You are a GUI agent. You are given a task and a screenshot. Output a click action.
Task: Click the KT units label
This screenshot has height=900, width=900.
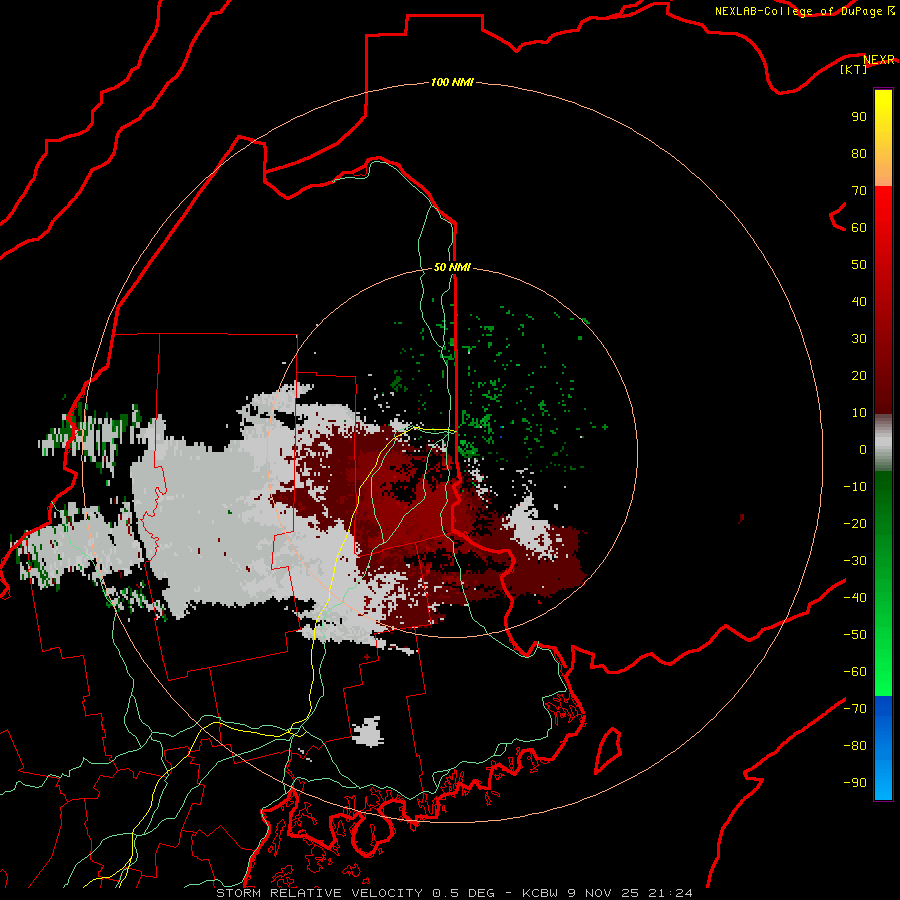(854, 69)
